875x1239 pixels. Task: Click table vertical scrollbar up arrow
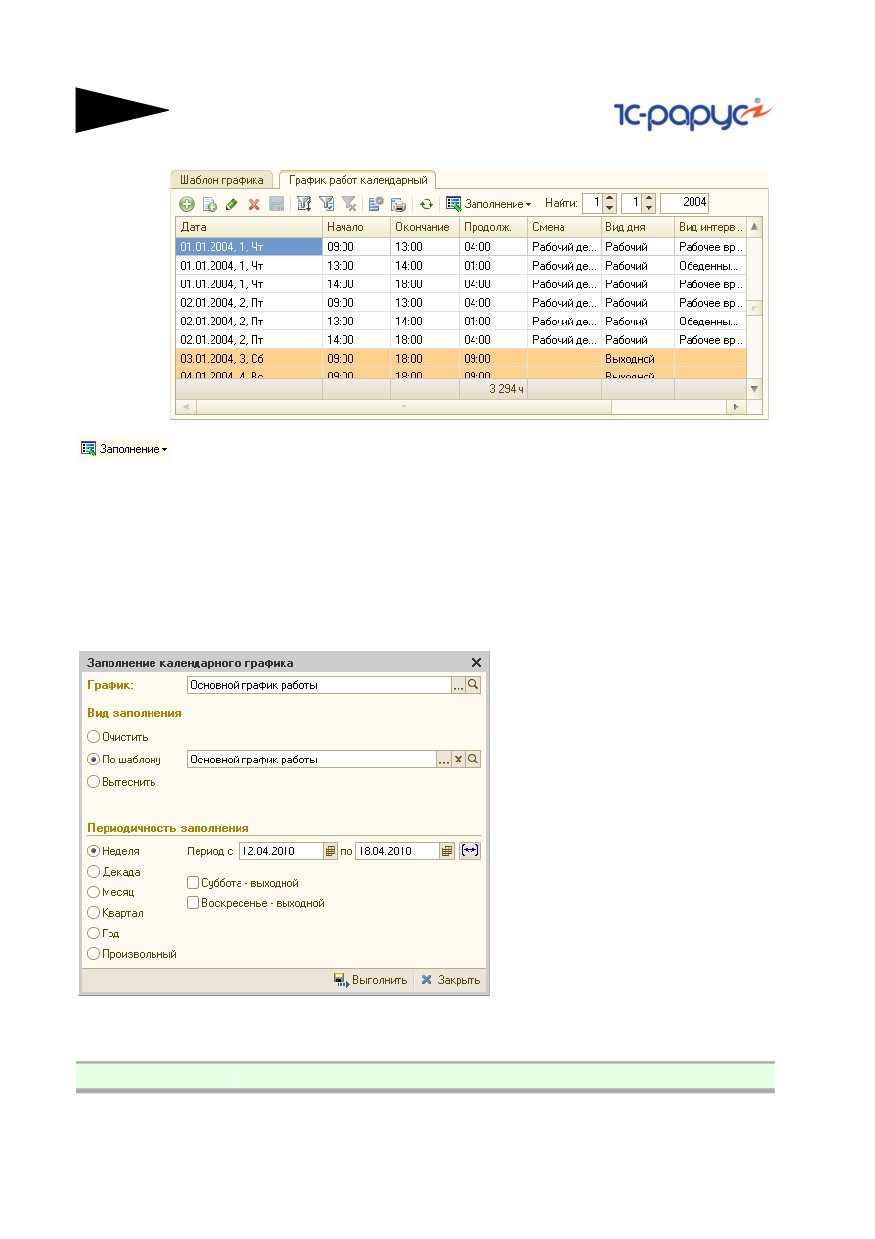754,227
